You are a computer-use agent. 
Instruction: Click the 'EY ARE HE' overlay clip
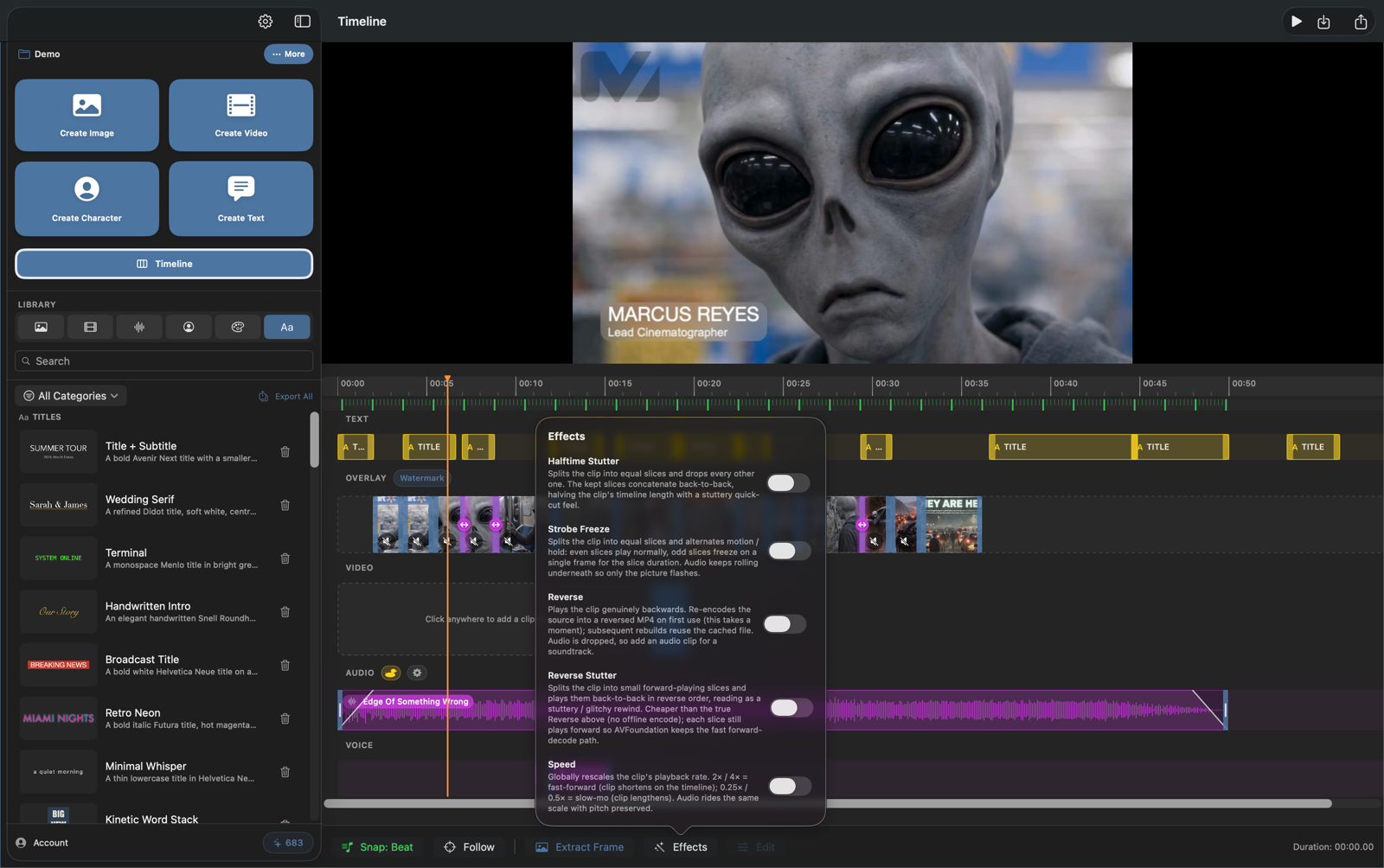[952, 524]
